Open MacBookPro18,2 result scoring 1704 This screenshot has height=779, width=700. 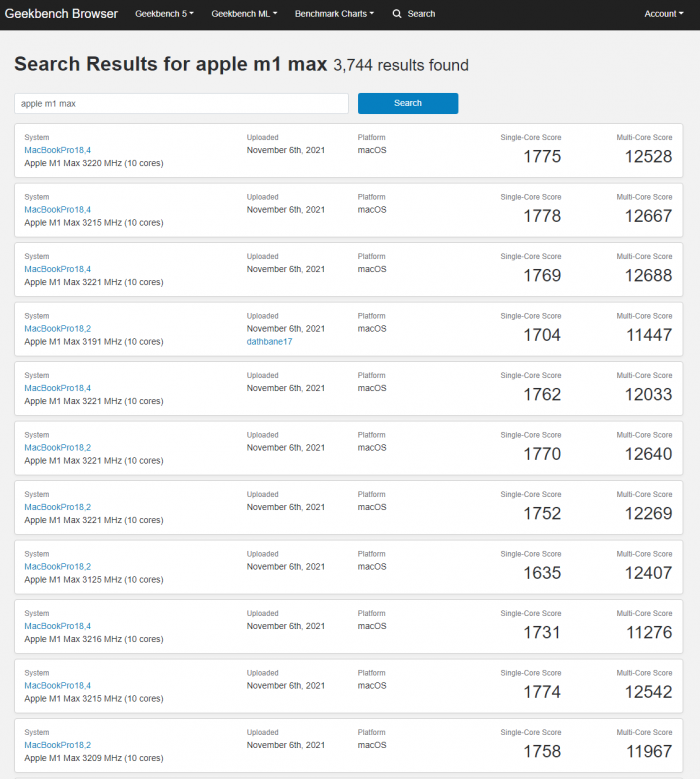[x=58, y=328]
